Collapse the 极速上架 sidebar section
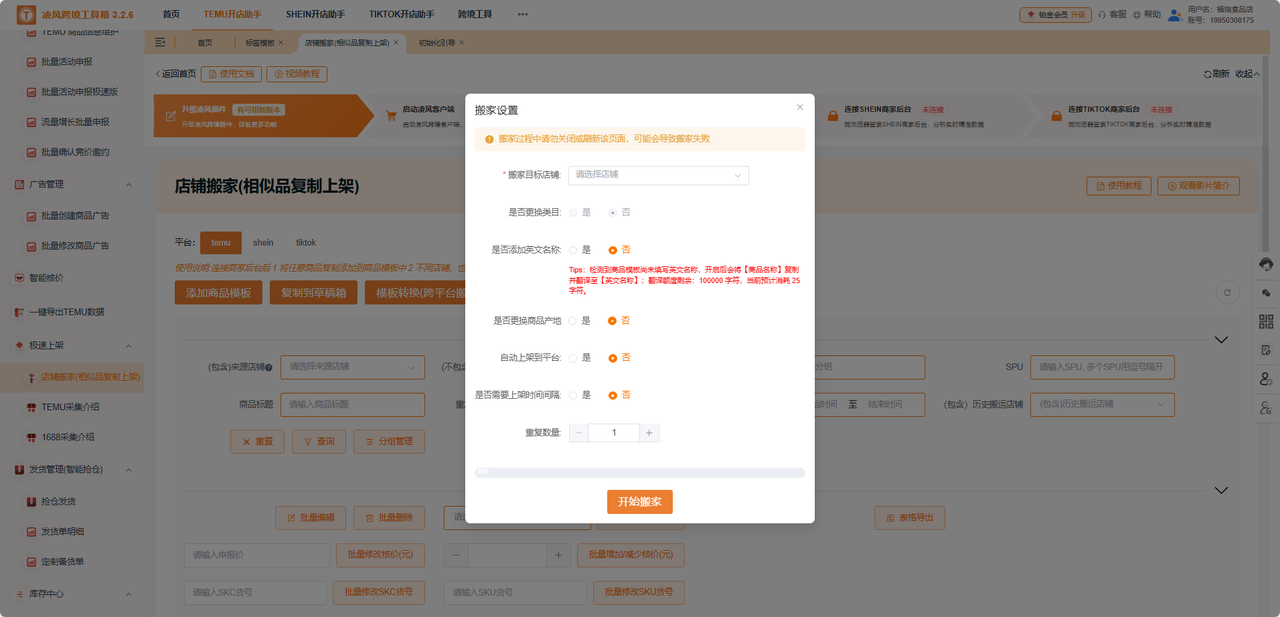 click(x=128, y=347)
